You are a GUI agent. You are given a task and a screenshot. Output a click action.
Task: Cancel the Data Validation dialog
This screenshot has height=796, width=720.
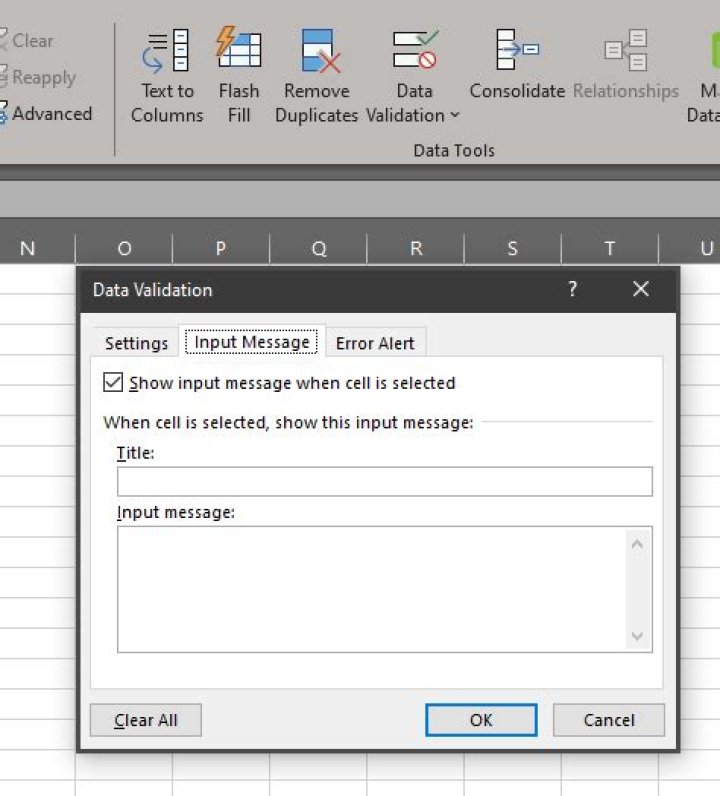click(x=609, y=720)
